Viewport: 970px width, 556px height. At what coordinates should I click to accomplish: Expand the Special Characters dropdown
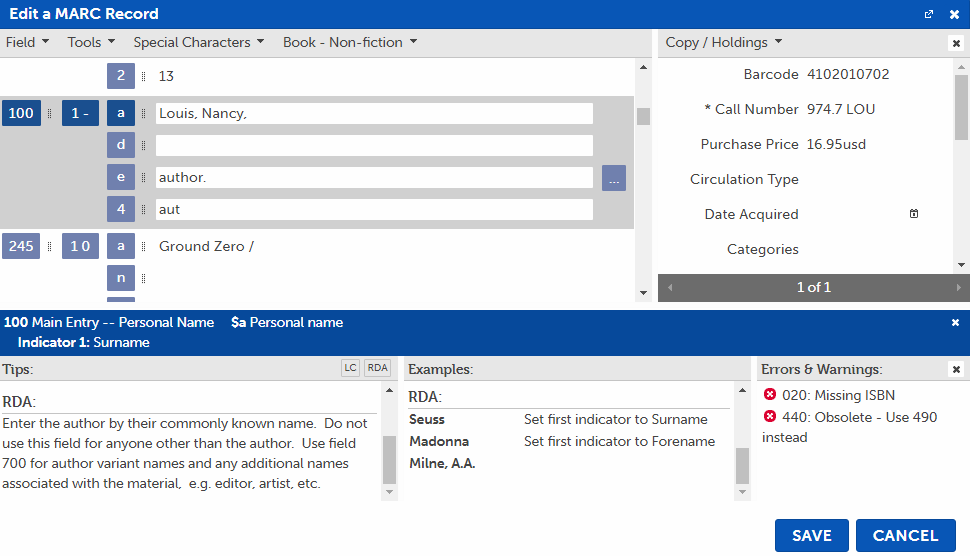[x=198, y=42]
